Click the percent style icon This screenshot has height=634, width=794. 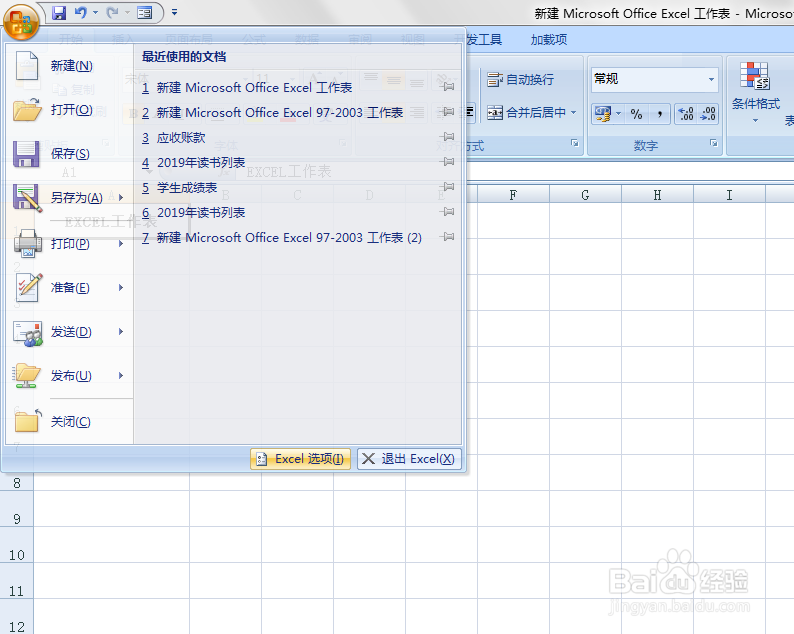[637, 114]
